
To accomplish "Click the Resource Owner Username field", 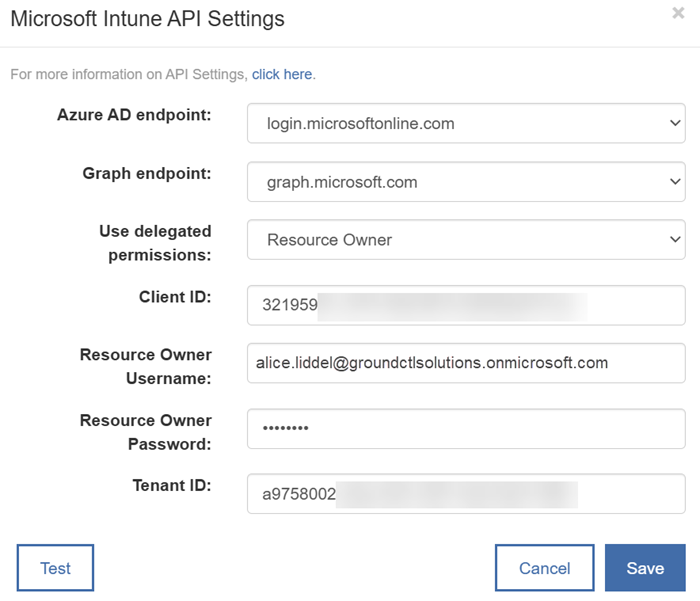I will tap(465, 363).
